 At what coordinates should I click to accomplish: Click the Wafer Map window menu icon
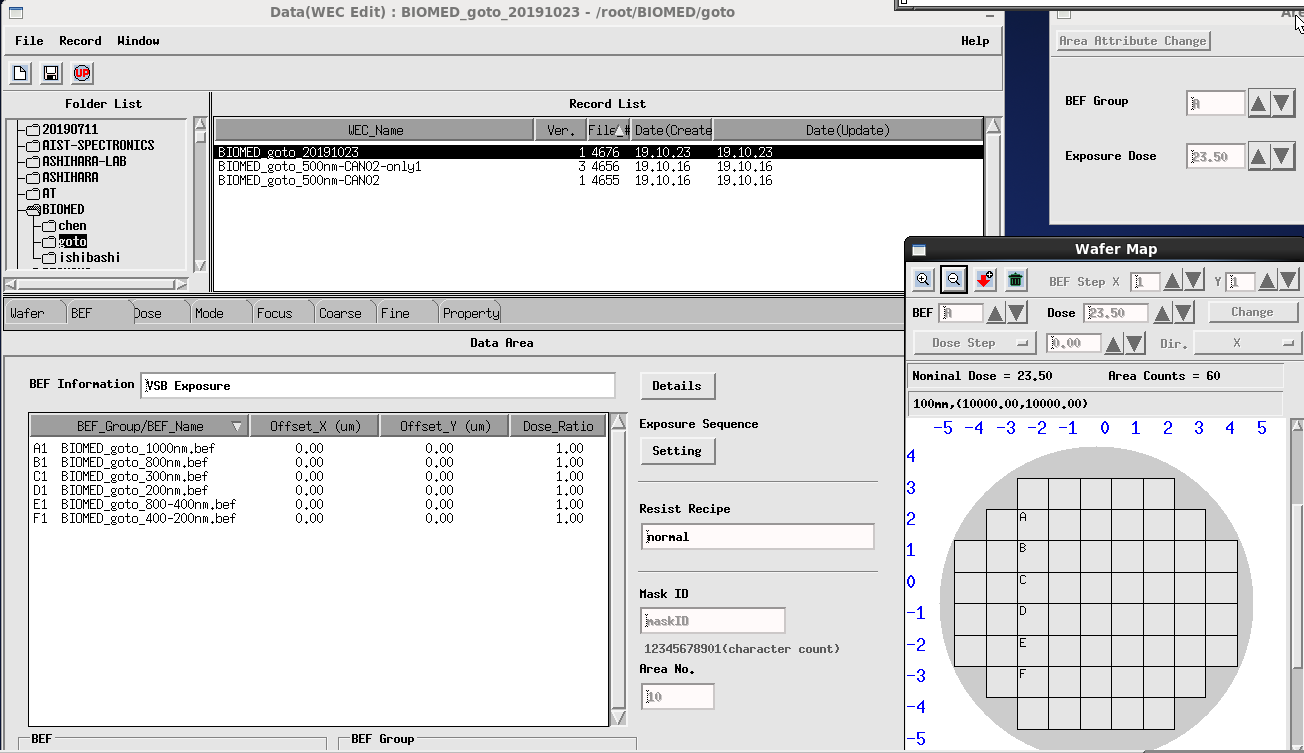[920, 250]
